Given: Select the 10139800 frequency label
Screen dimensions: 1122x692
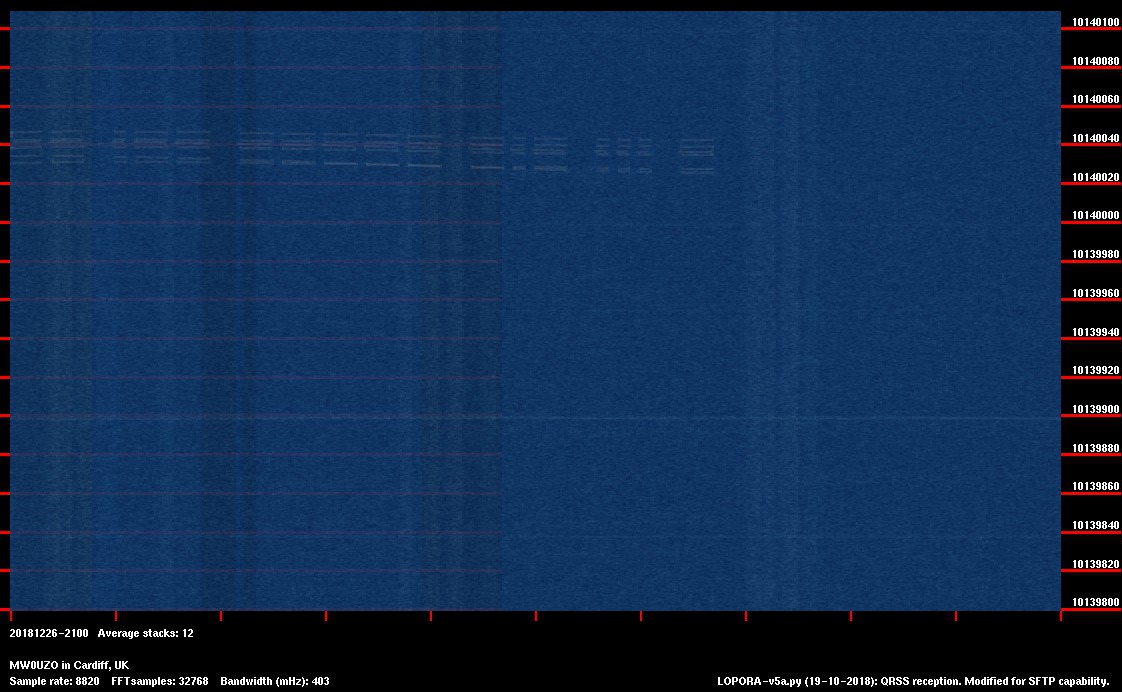Looking at the screenshot, I should (x=1096, y=602).
